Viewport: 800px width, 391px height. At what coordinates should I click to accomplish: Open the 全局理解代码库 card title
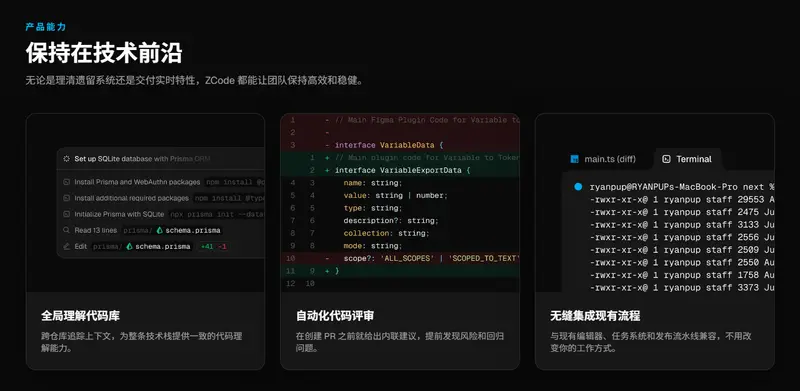tap(80, 316)
